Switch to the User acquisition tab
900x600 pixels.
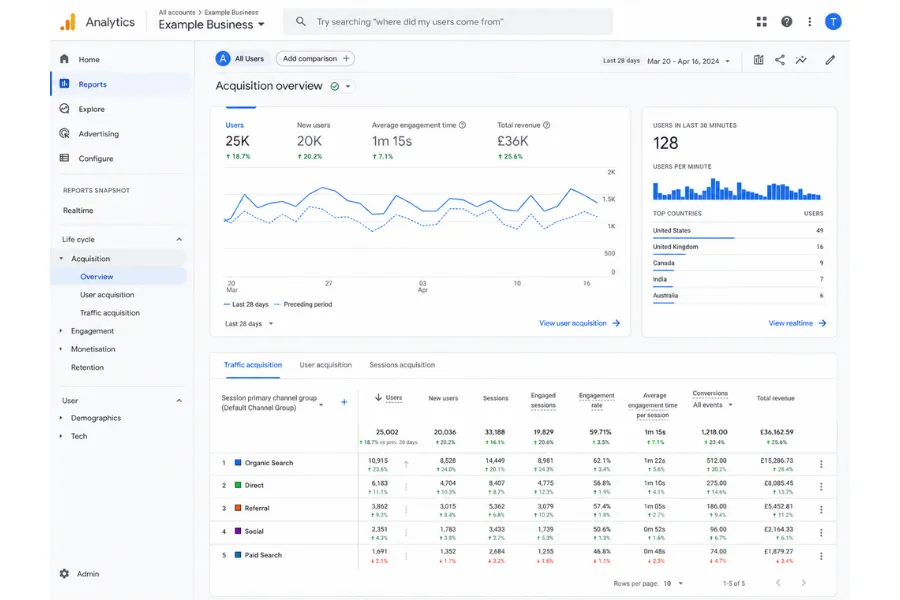click(x=325, y=365)
